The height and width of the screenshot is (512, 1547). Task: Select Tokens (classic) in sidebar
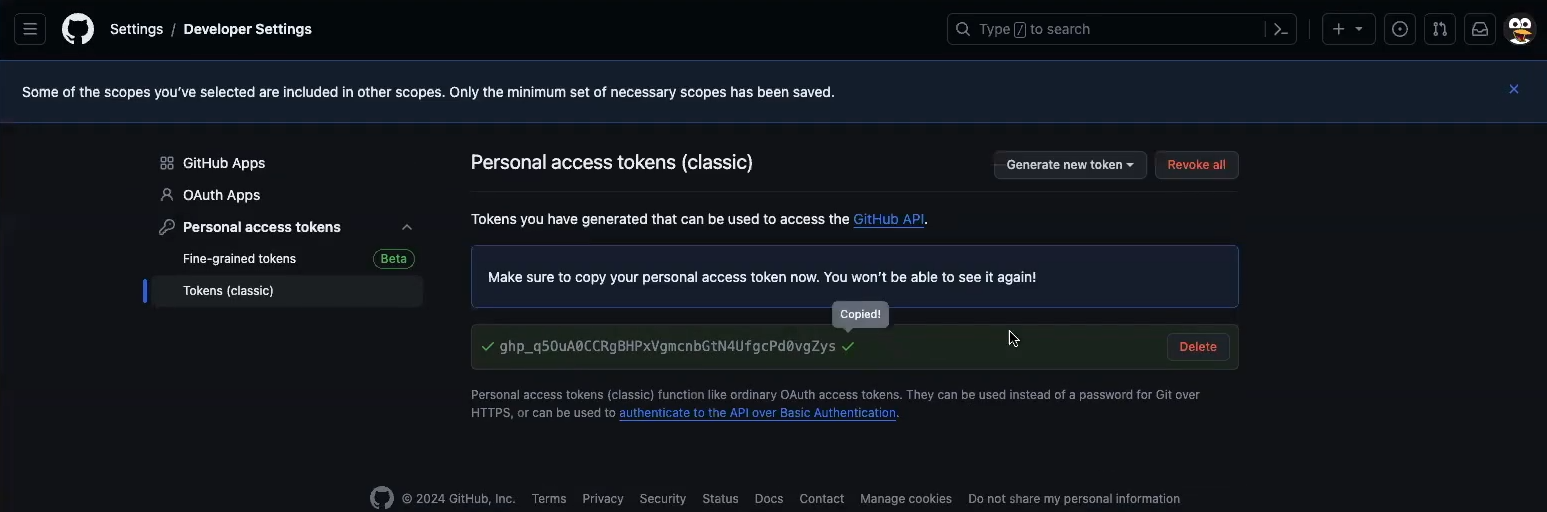pyautogui.click(x=228, y=291)
